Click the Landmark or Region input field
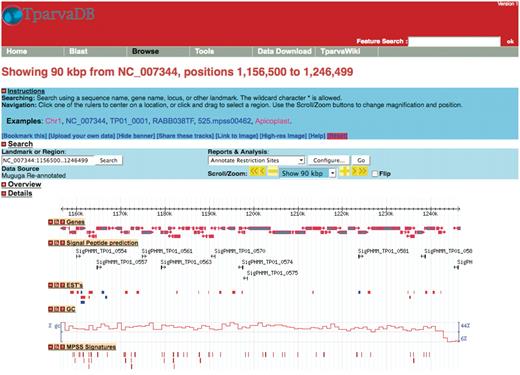Image resolution: width=520 pixels, height=375 pixels. (48, 160)
